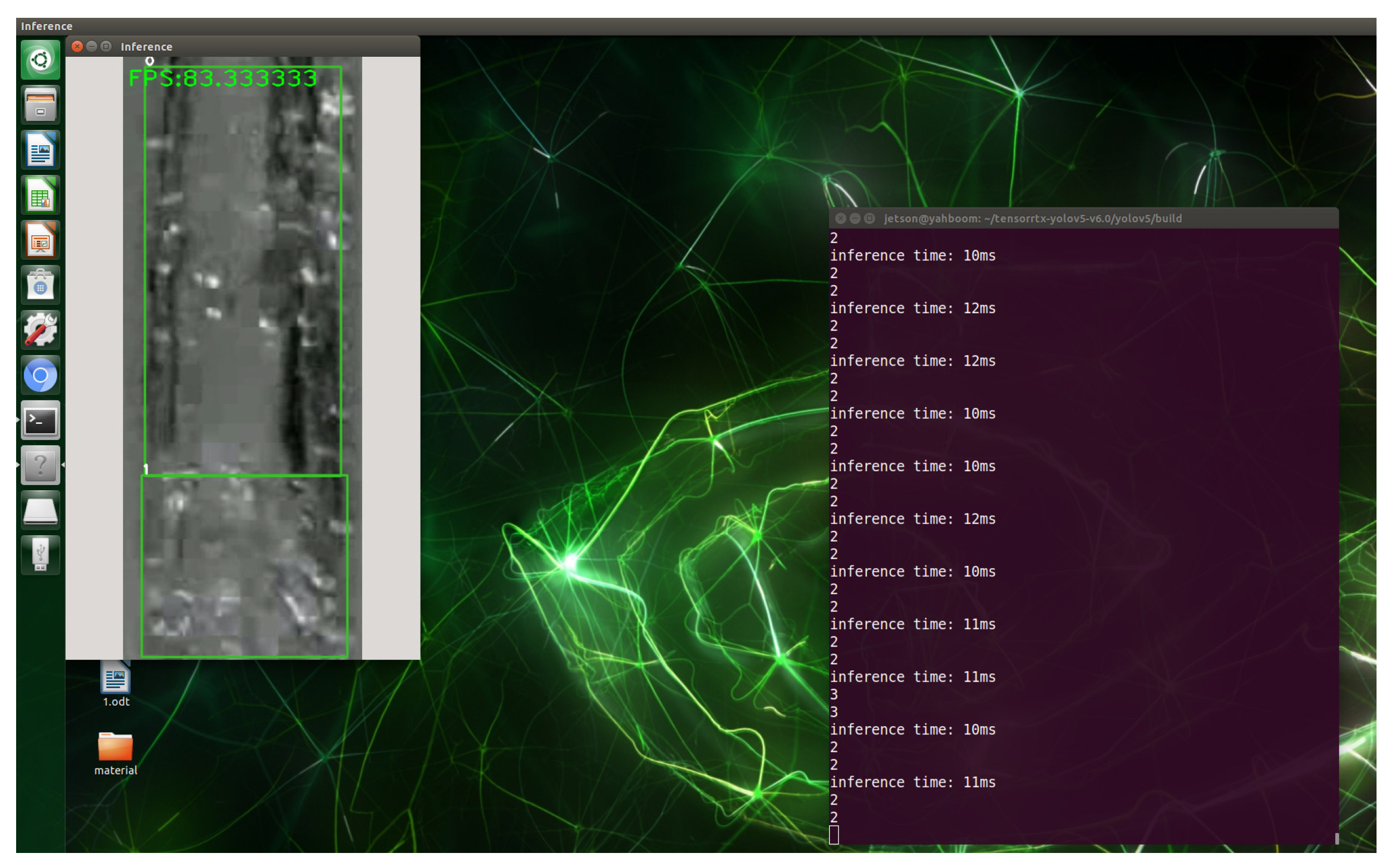The height and width of the screenshot is (868, 1396).
Task: Click the terminal cursor at the prompt
Action: 833,836
